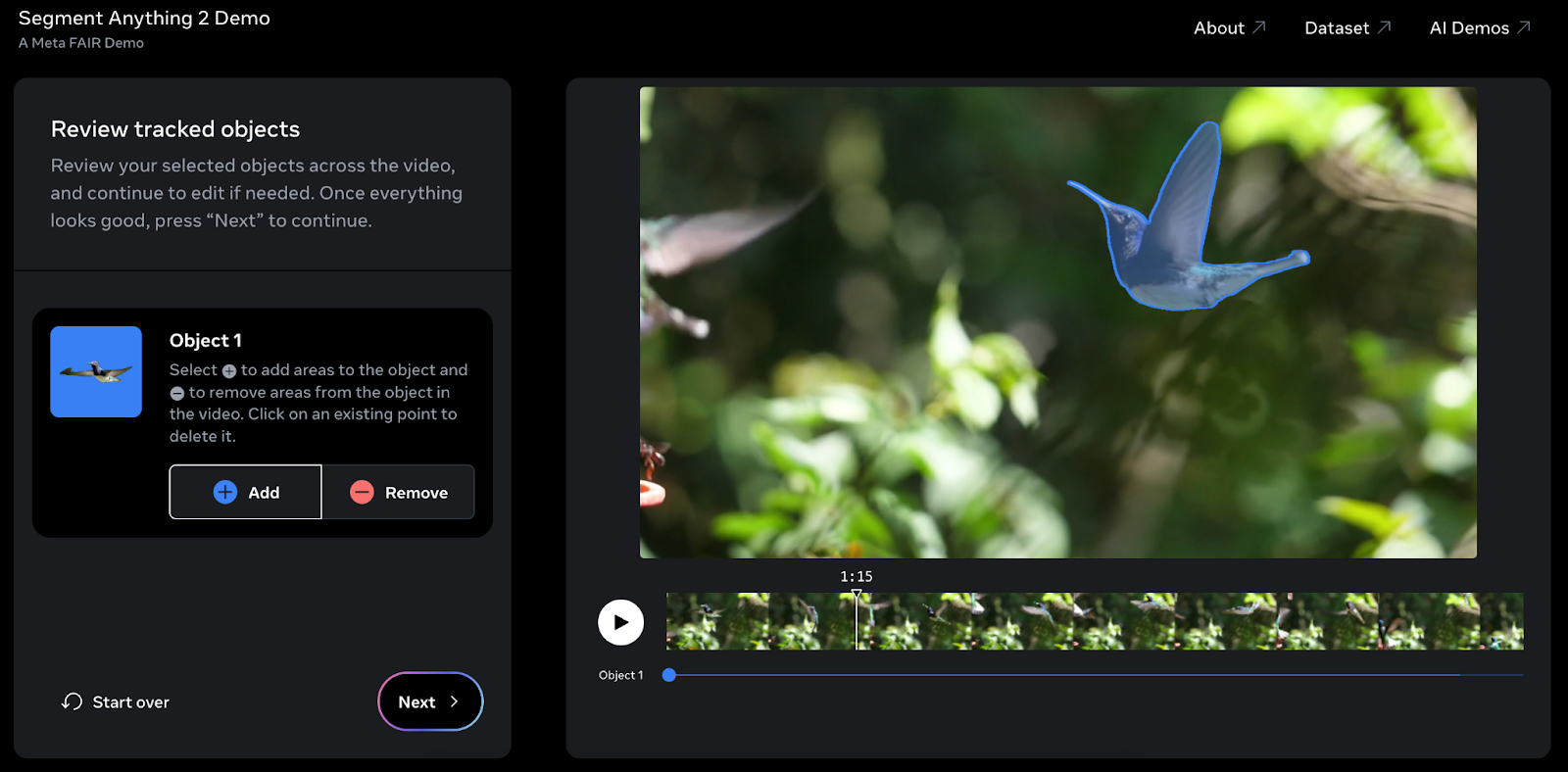Click the chevron arrow in Next button
Viewport: 1568px width, 772px height.
point(454,701)
